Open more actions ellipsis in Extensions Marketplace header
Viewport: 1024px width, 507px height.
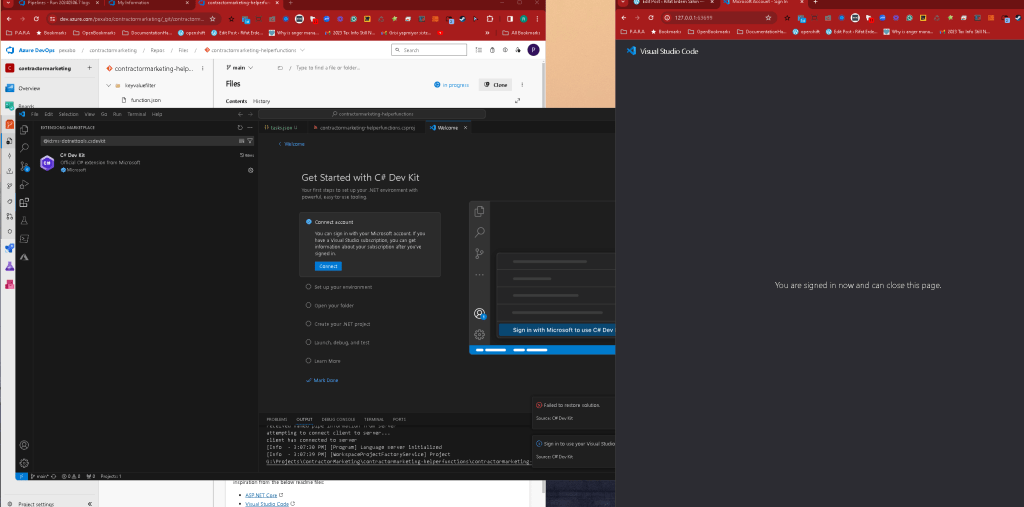pos(250,127)
